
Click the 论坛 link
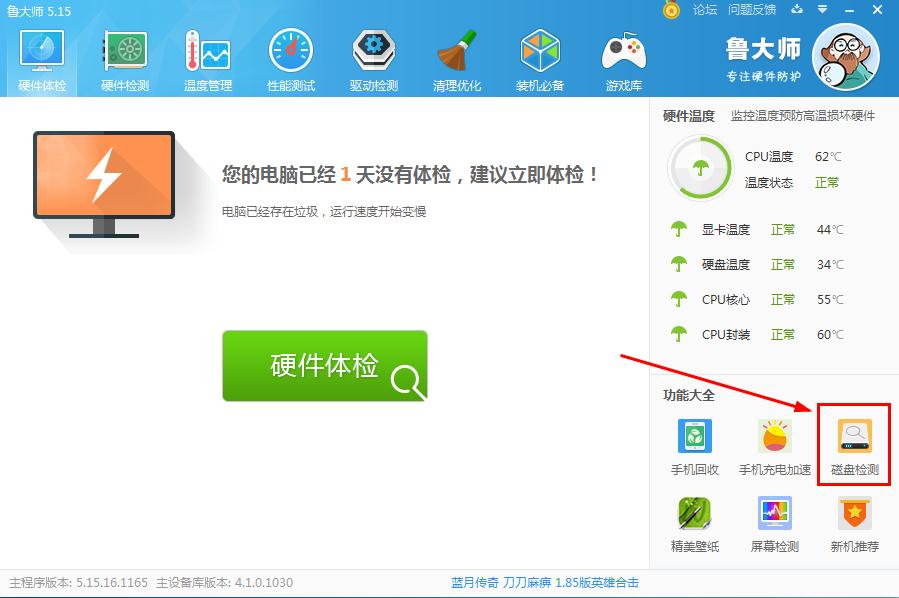[705, 10]
